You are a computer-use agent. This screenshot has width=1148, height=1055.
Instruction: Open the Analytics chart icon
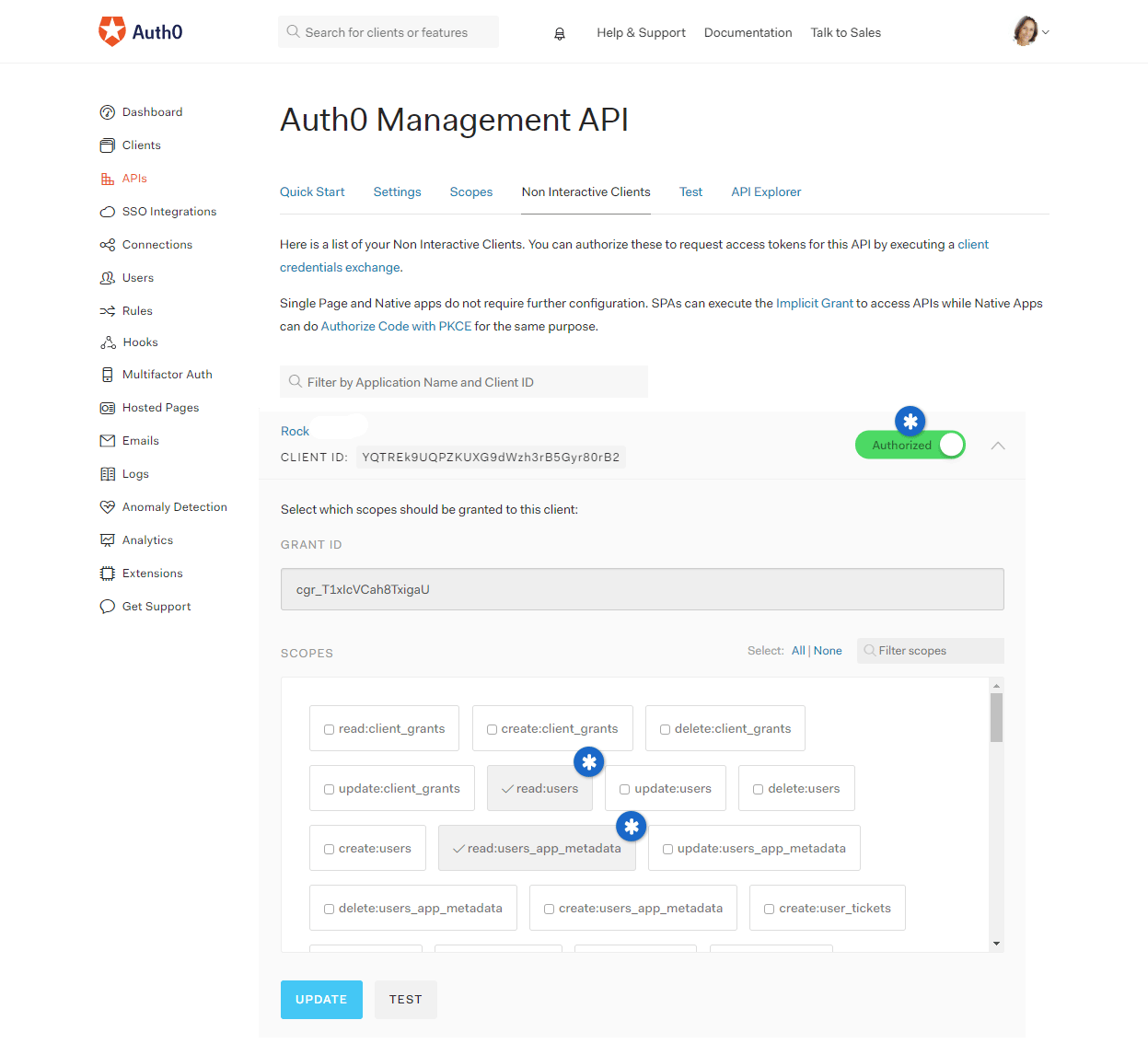pos(108,540)
